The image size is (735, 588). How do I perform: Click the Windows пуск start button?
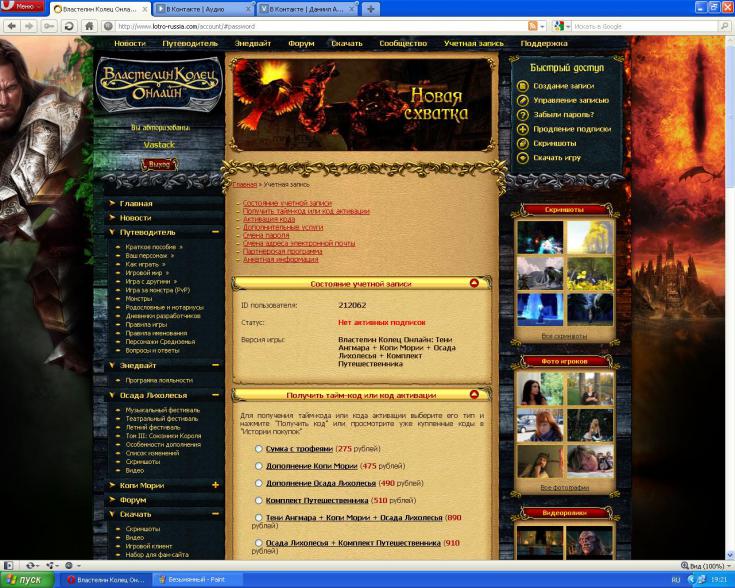(x=28, y=580)
